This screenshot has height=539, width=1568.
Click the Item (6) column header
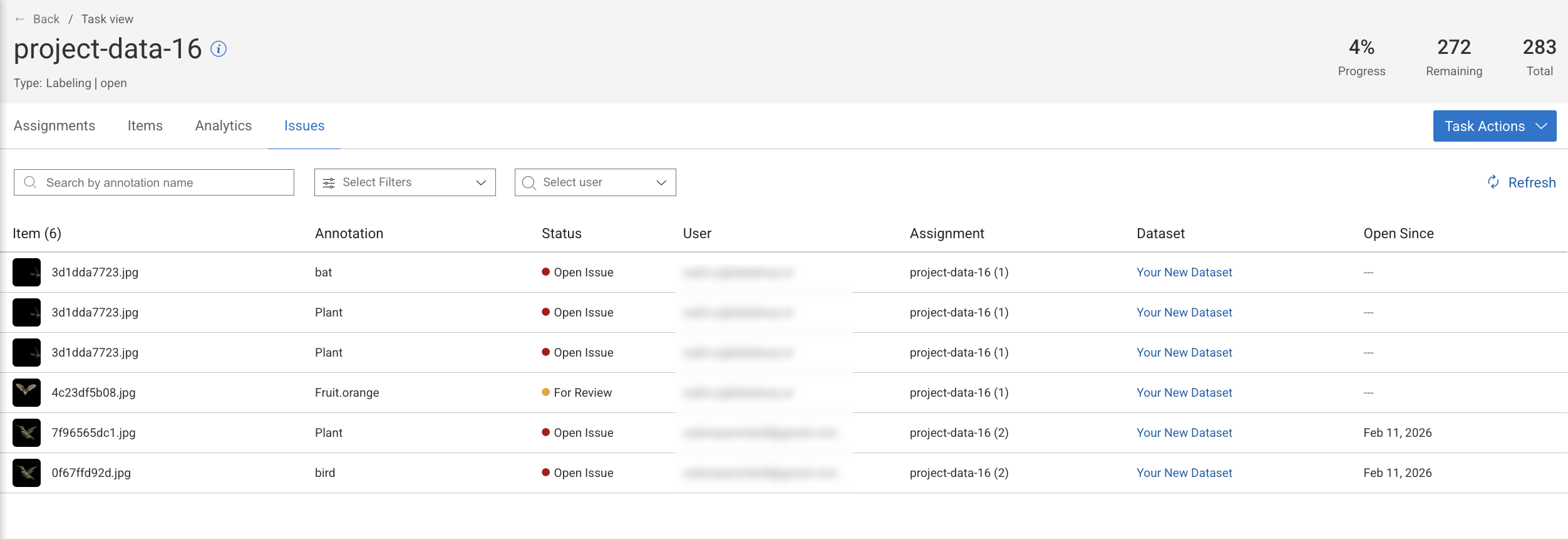(x=37, y=234)
